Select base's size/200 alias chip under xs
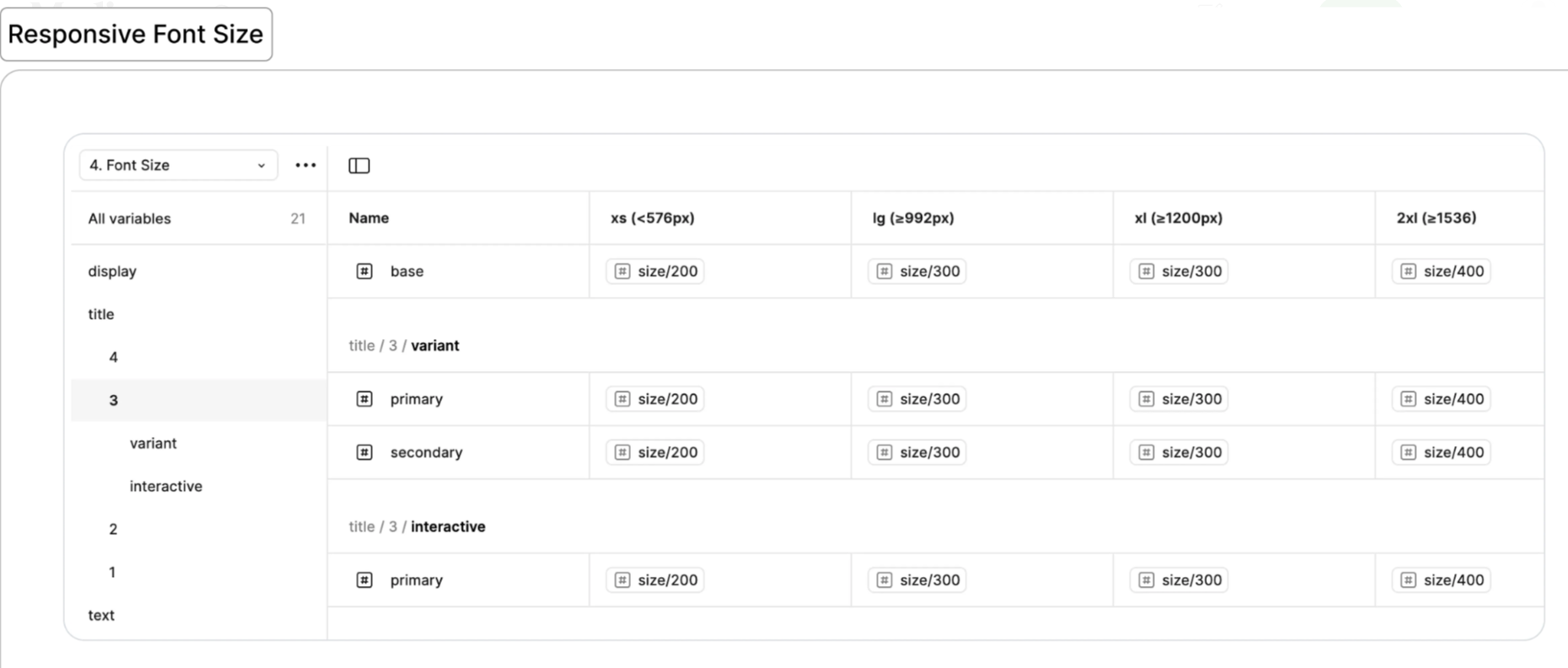The height and width of the screenshot is (668, 1568). pyautogui.click(x=655, y=271)
